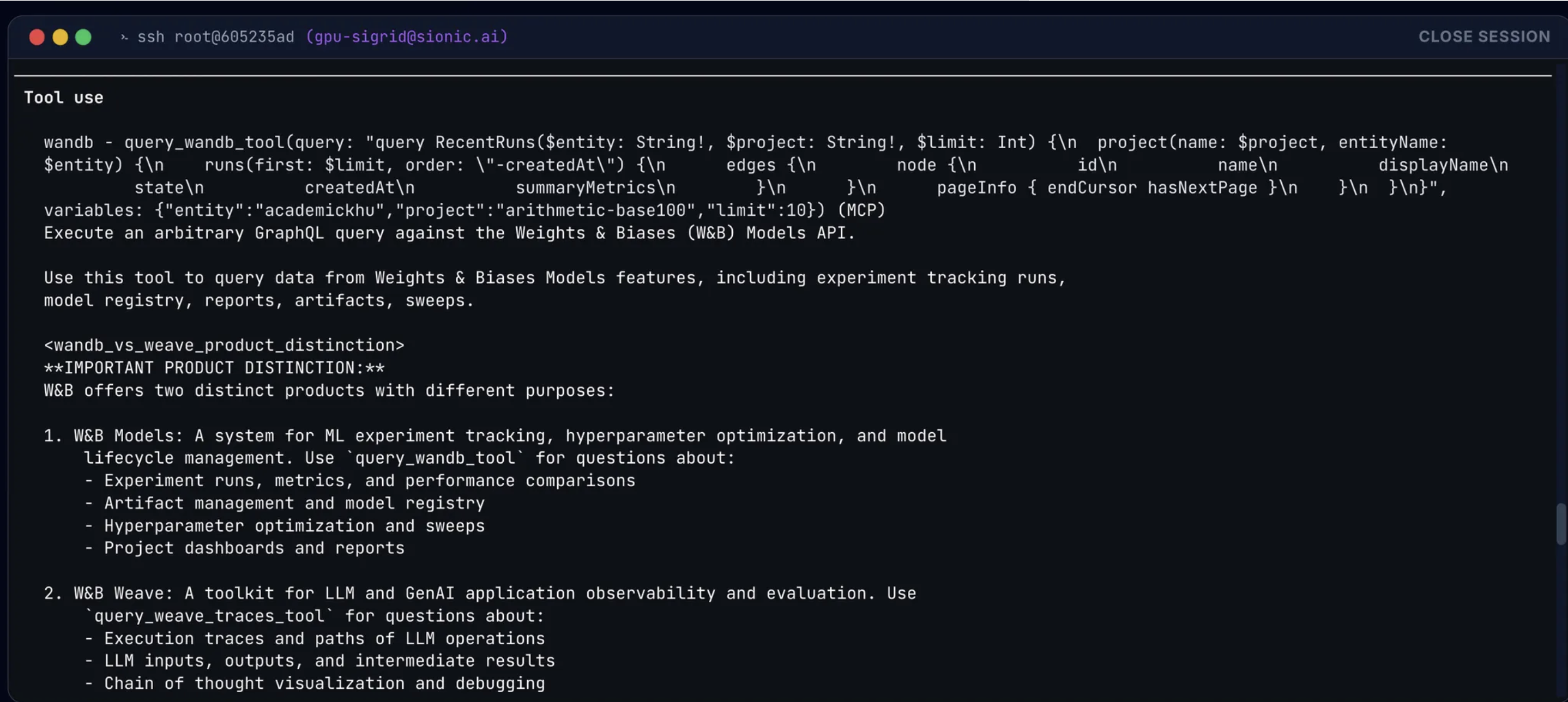
Task: Click the variables JSON line with academickhu
Action: (x=464, y=210)
